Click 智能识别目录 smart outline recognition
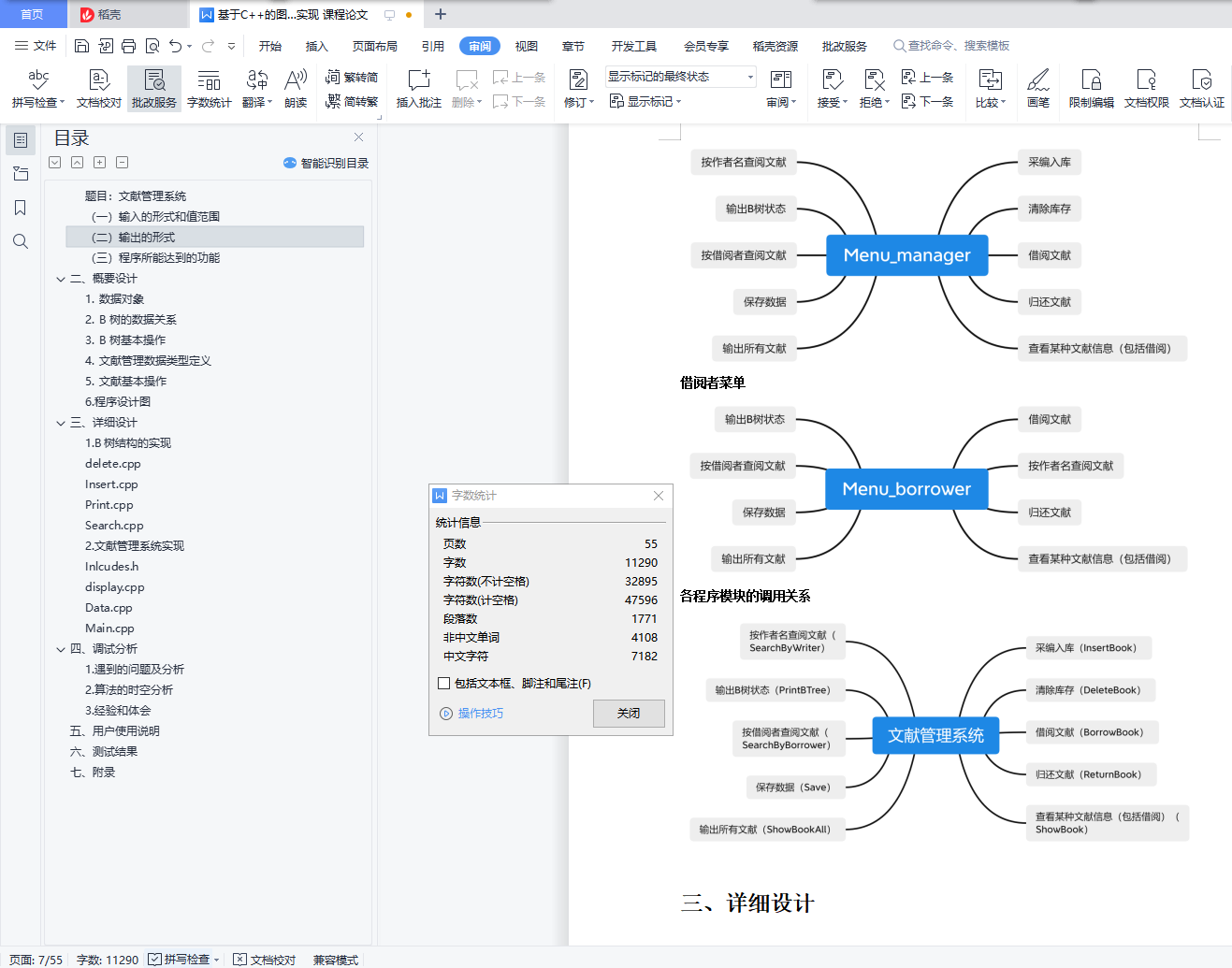Viewport: 1232px width, 968px height. tap(326, 163)
